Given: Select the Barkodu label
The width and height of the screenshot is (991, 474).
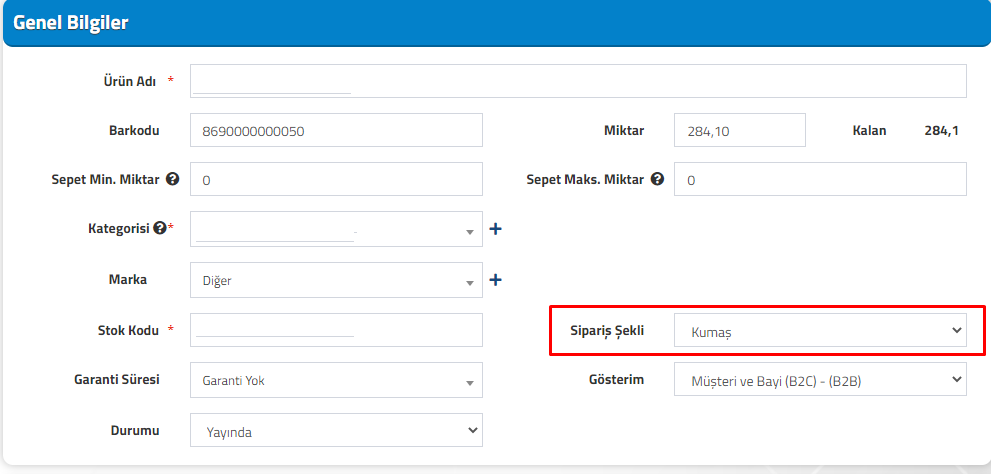Looking at the screenshot, I should [134, 131].
